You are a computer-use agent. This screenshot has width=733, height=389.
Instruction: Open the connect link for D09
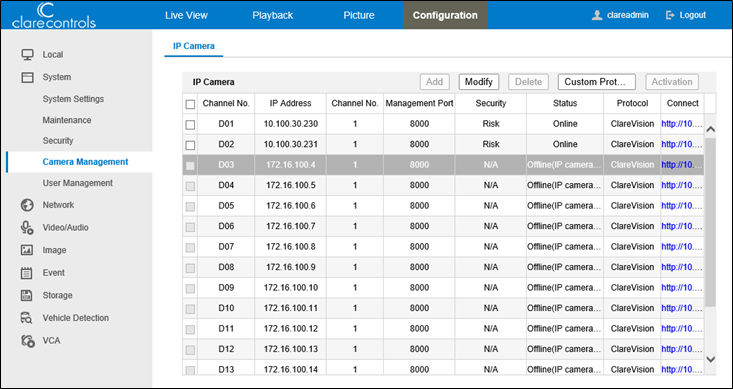tap(682, 288)
